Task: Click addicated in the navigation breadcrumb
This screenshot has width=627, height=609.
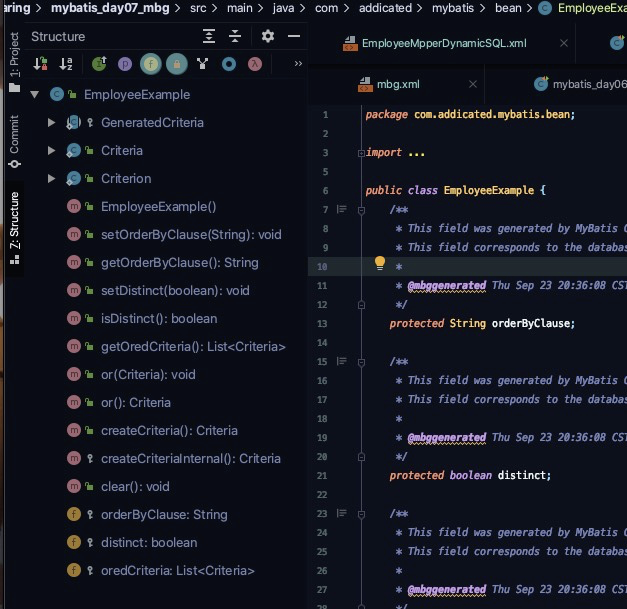Action: pos(385,8)
